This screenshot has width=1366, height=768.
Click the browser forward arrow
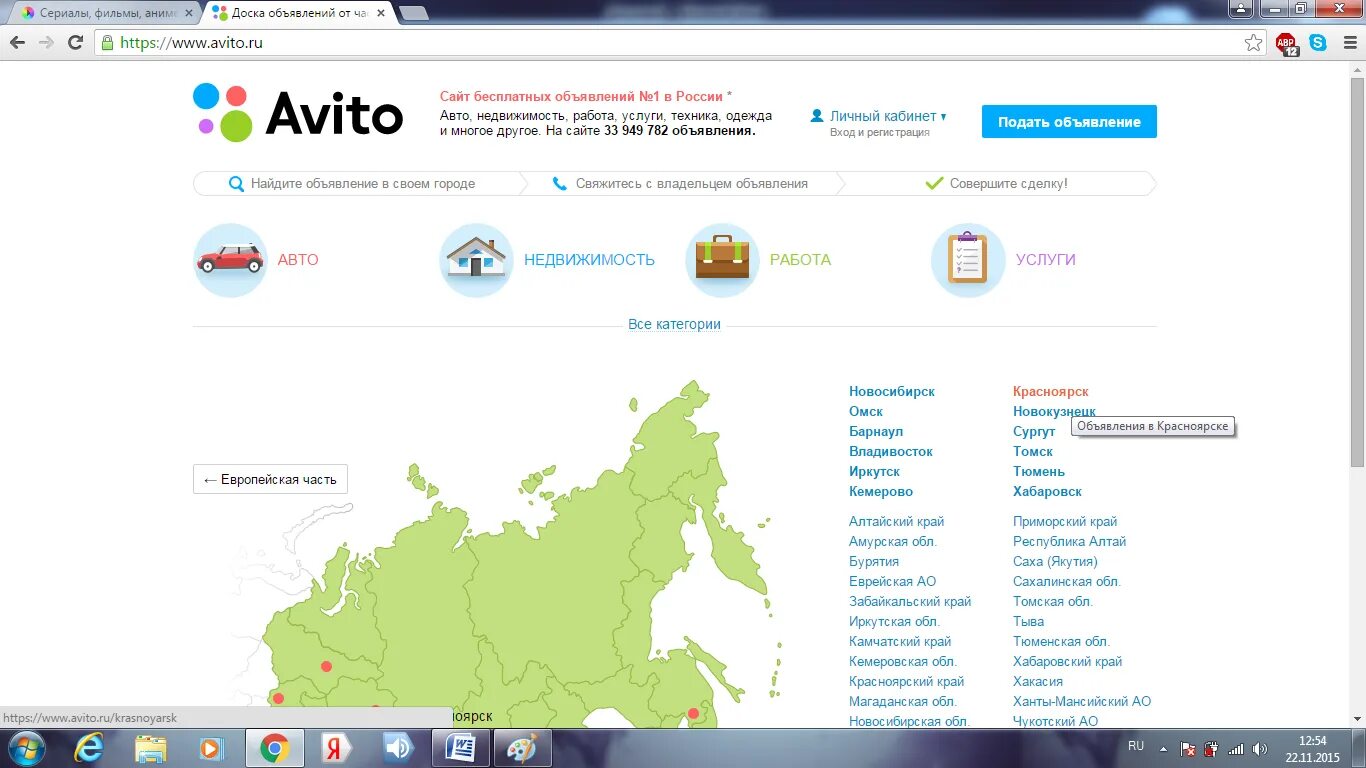(46, 43)
